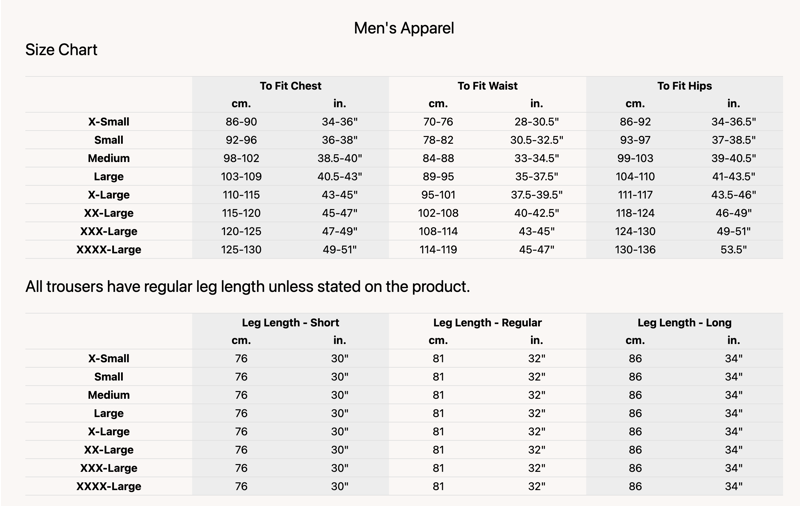Select the 114-119 waist cm cell
This screenshot has height=506, width=800.
tap(438, 249)
